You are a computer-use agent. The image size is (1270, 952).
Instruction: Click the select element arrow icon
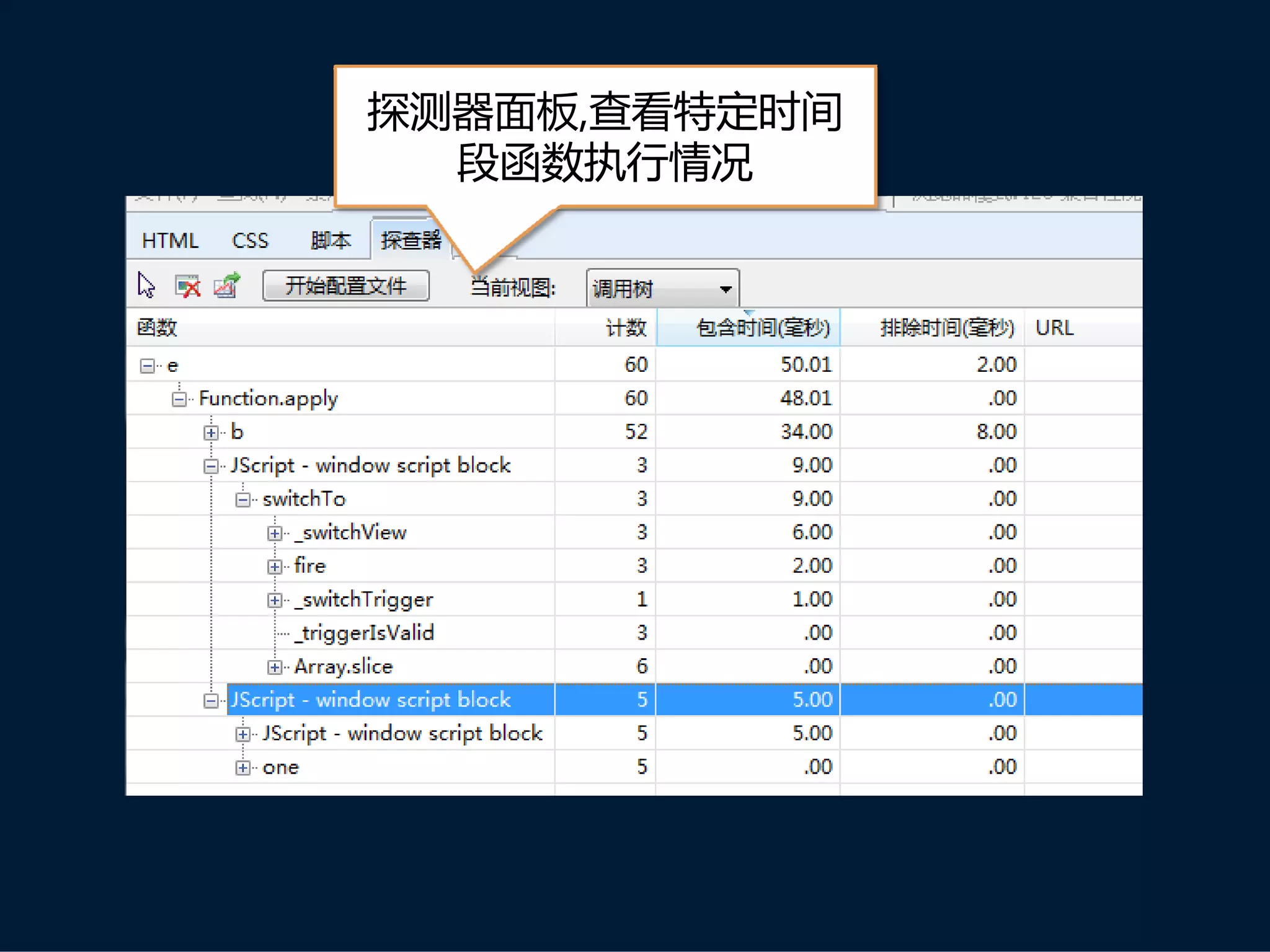point(146,285)
